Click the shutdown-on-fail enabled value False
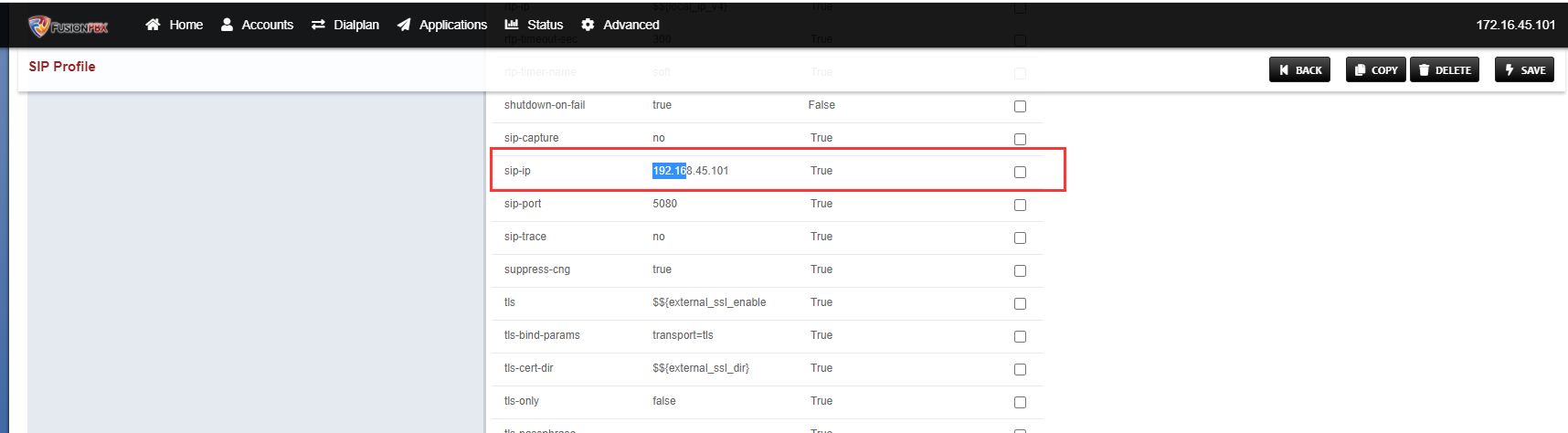This screenshot has height=433, width=1568. 821,105
